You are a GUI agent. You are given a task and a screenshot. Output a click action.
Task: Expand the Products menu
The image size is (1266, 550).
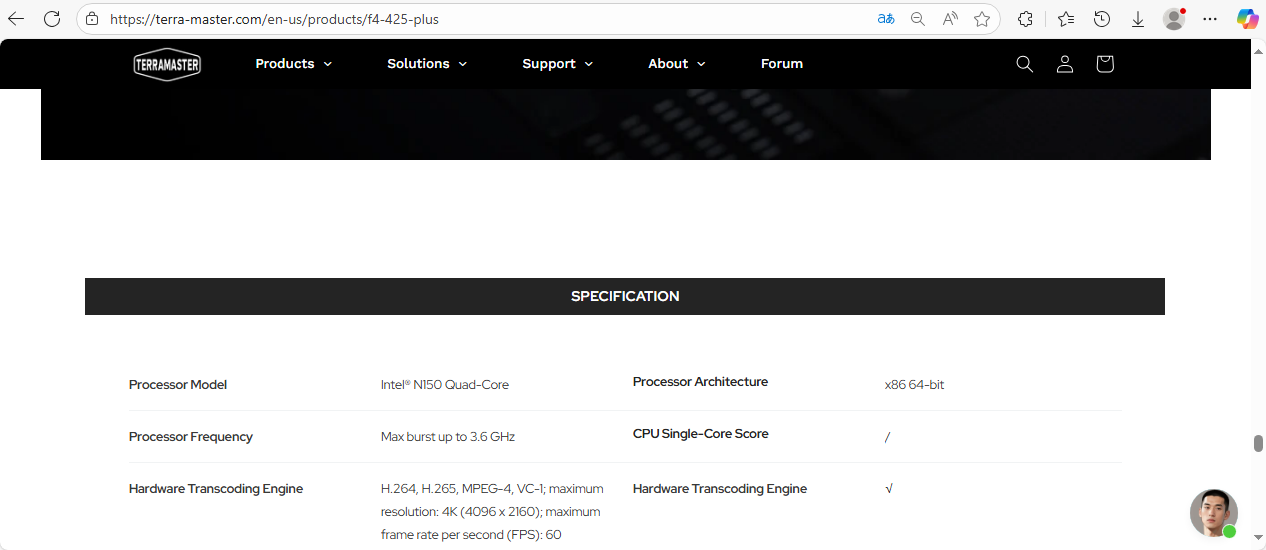(294, 64)
